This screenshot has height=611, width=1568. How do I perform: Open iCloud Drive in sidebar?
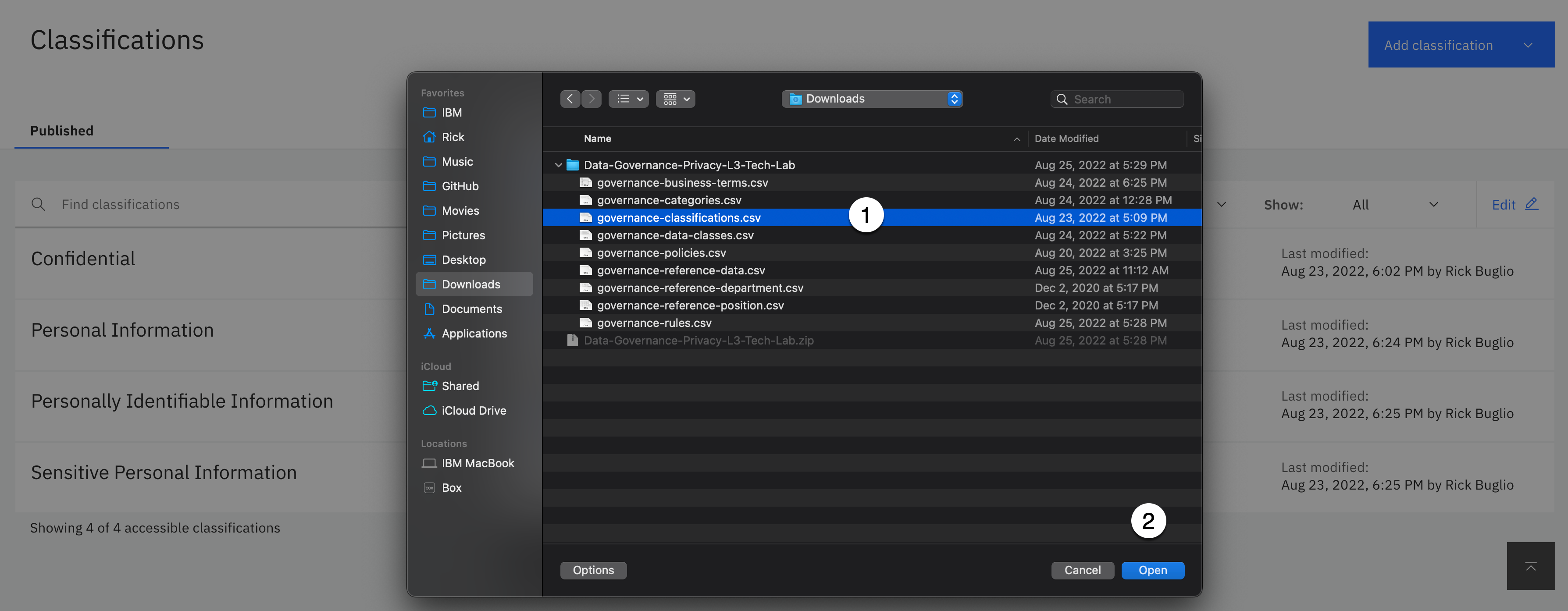point(473,411)
